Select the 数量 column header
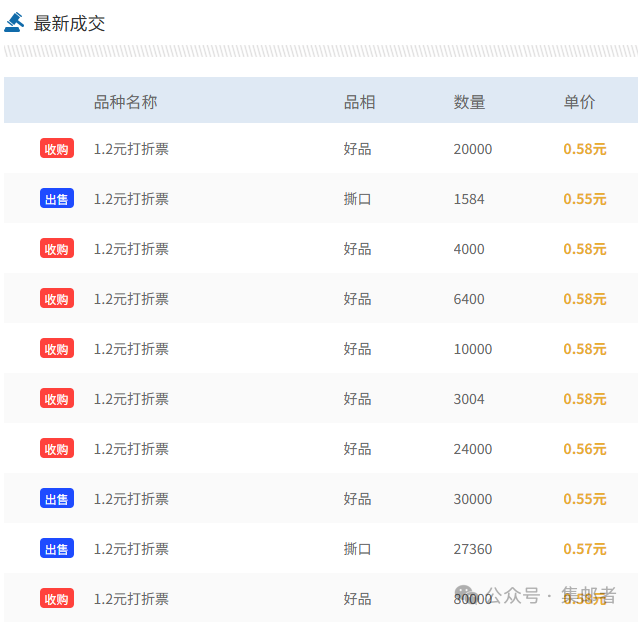Screen dimensions: 638x622 (469, 102)
